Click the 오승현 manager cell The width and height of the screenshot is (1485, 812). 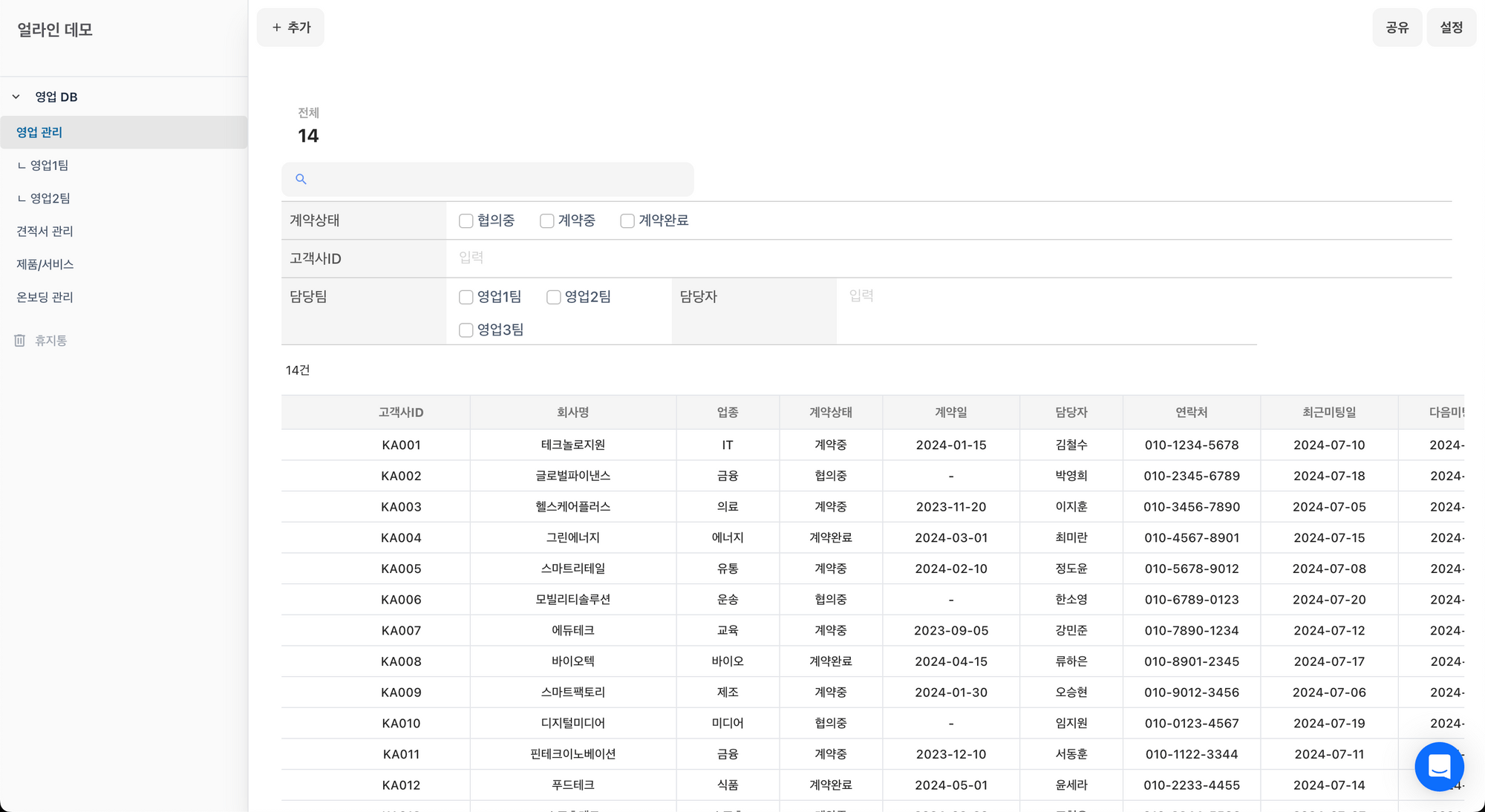coord(1071,693)
